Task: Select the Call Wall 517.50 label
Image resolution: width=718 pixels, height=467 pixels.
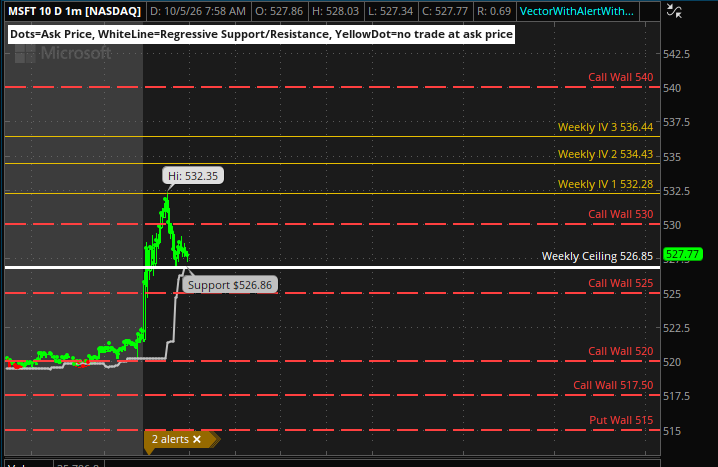Action: (x=613, y=385)
